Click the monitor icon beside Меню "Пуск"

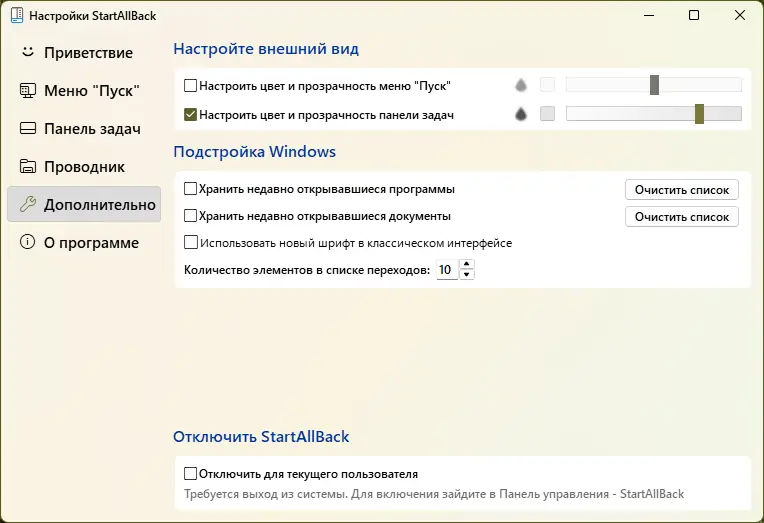(x=27, y=91)
